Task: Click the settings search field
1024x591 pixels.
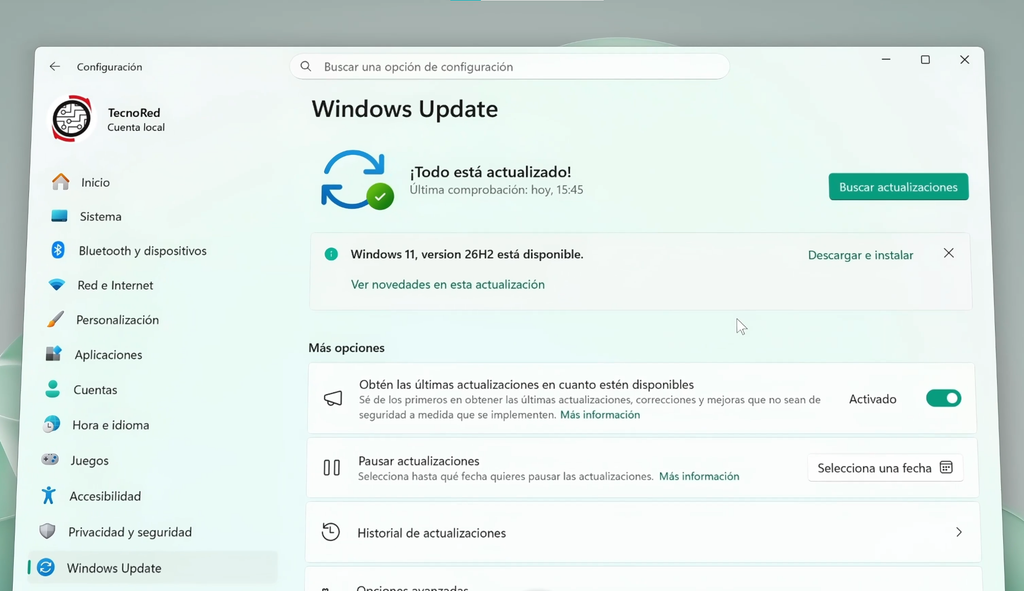Action: click(x=509, y=67)
